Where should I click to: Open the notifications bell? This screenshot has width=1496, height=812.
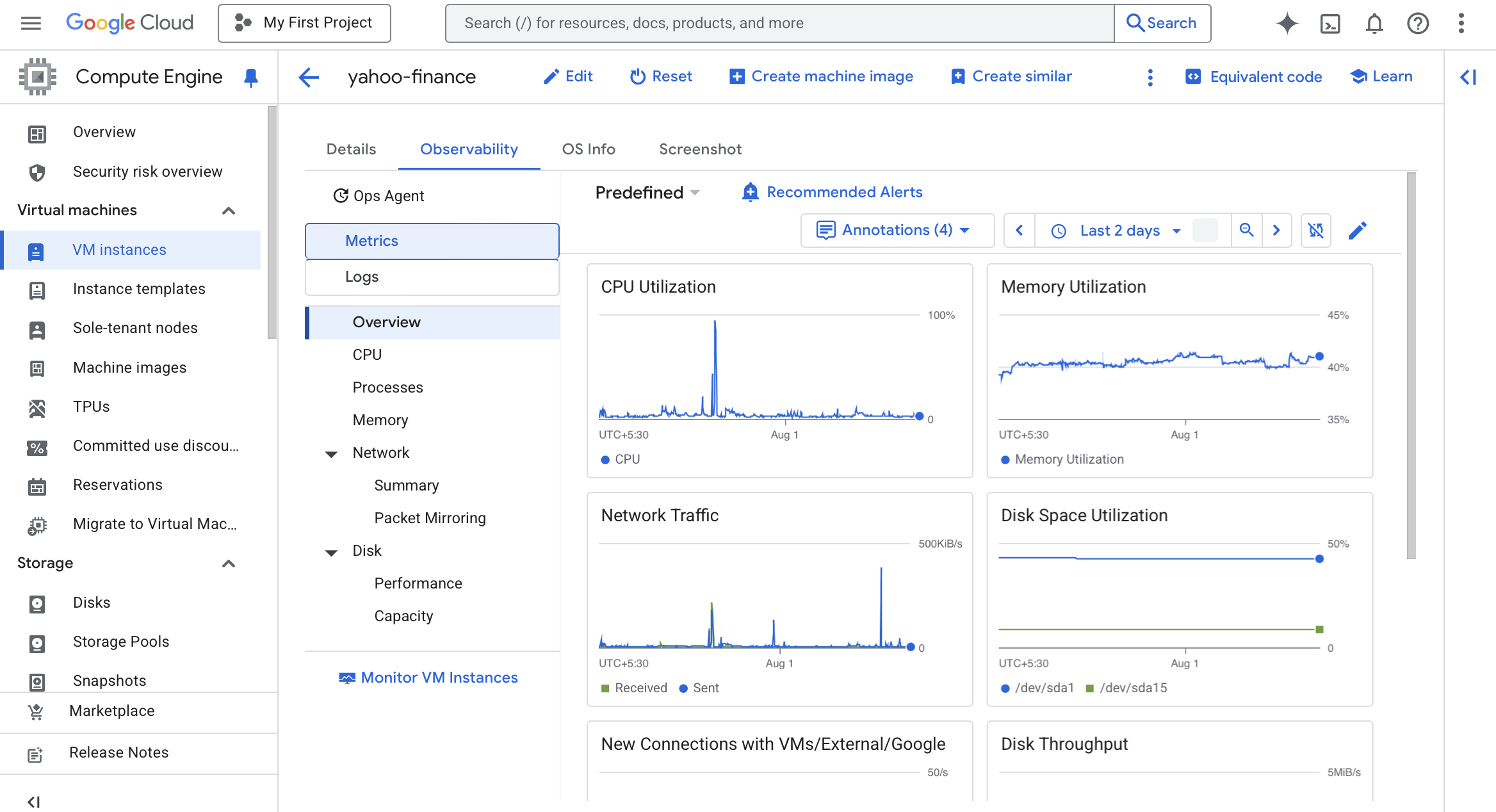1374,24
